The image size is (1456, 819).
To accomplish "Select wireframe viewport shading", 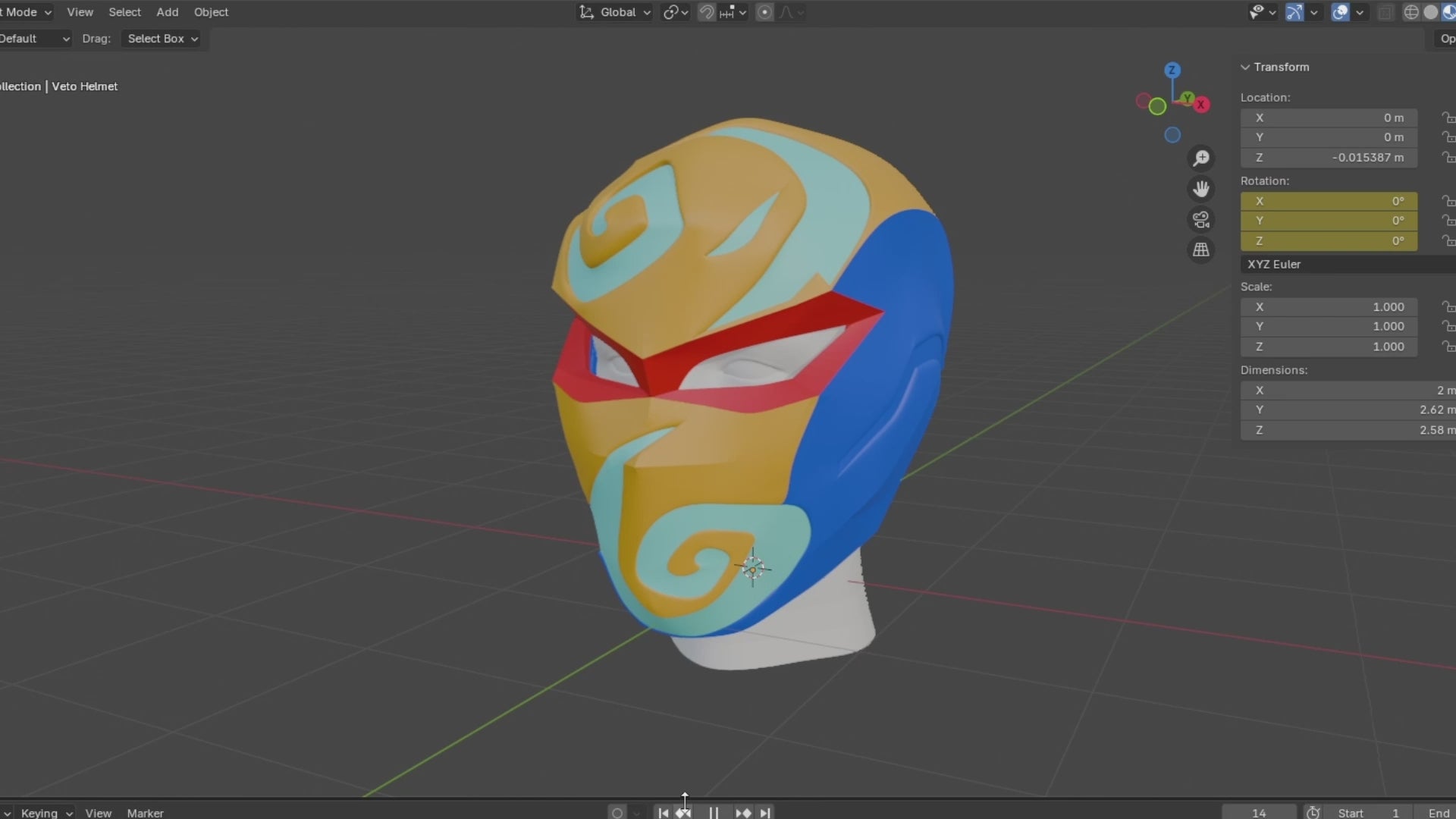I will click(x=1411, y=12).
